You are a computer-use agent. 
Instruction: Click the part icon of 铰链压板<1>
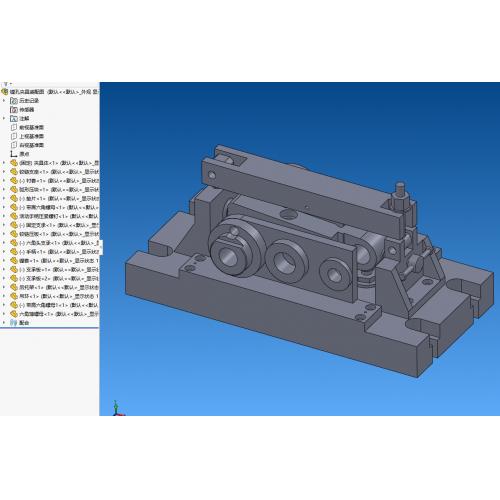(x=14, y=234)
